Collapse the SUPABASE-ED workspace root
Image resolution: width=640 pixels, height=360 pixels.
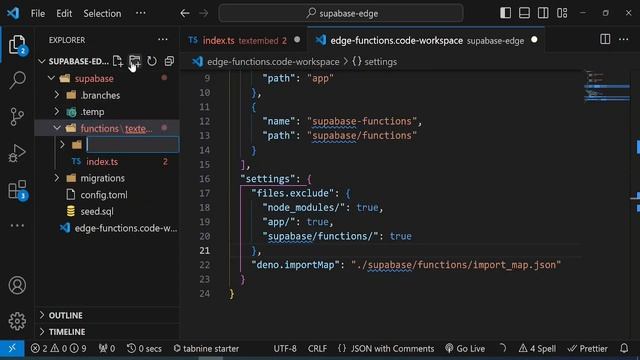pos(42,61)
